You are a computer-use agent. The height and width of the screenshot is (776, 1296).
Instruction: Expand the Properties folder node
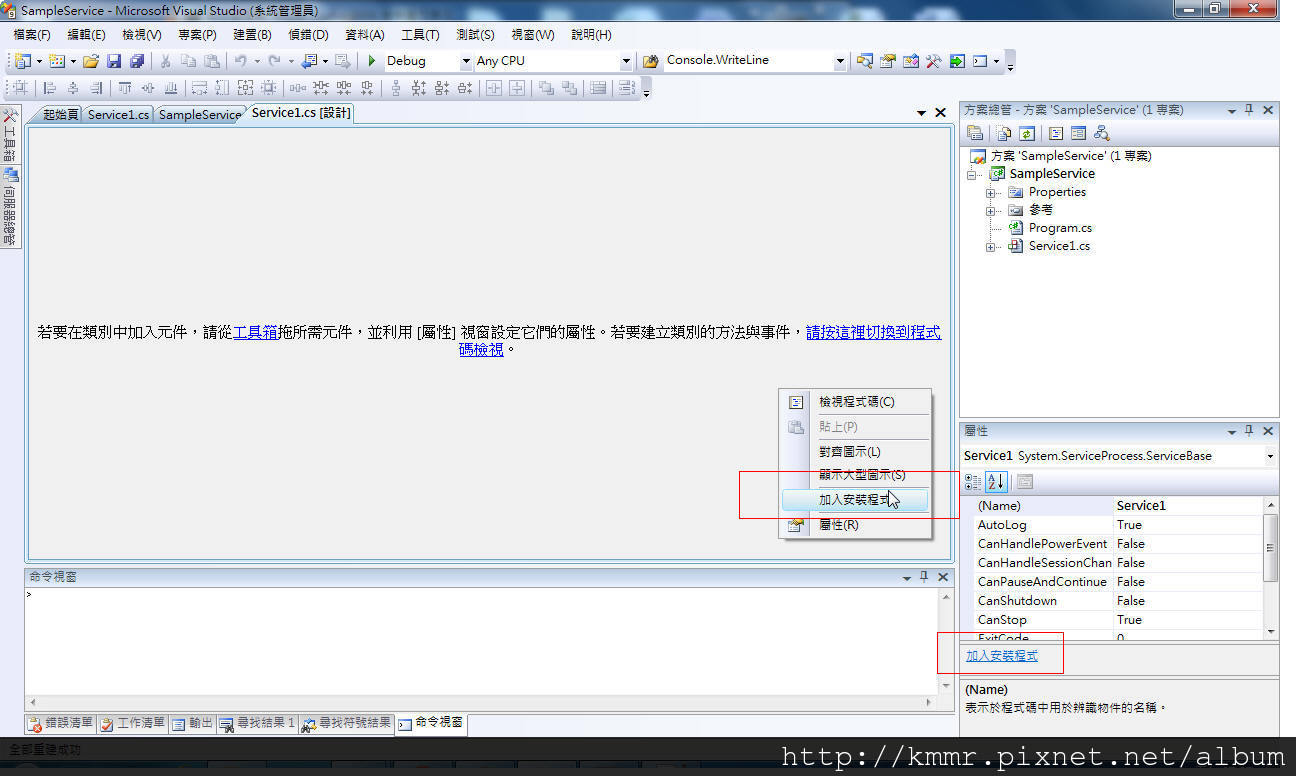point(991,192)
